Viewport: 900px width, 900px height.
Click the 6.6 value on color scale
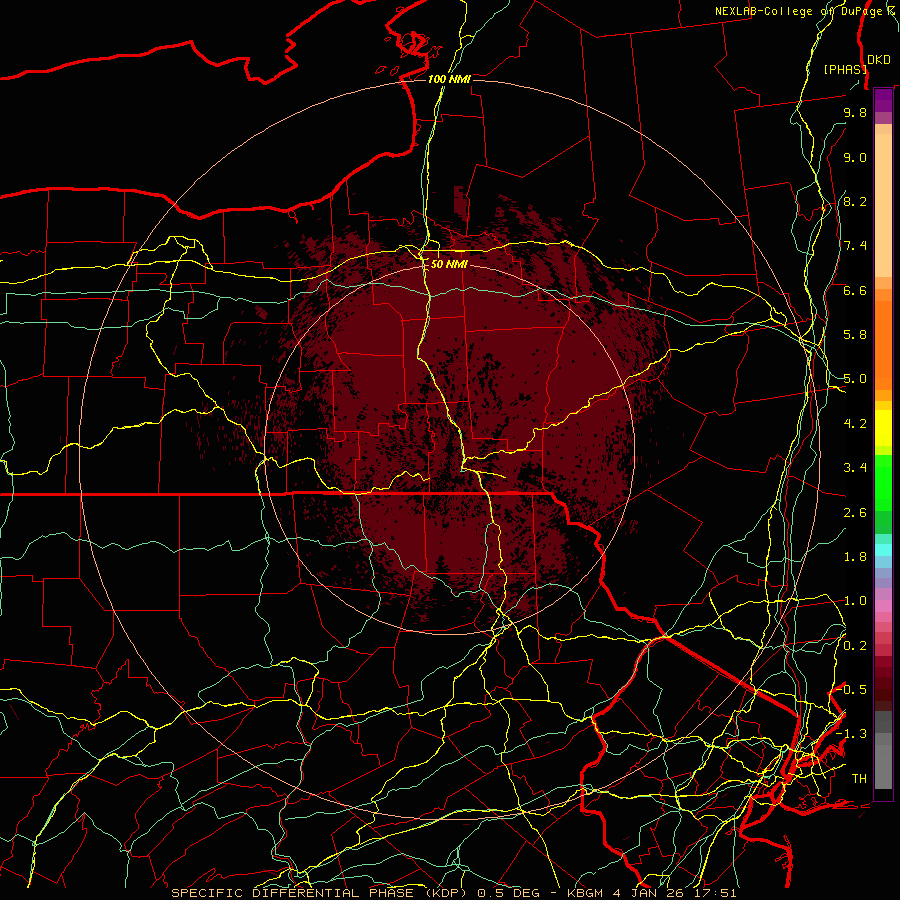tap(855, 290)
